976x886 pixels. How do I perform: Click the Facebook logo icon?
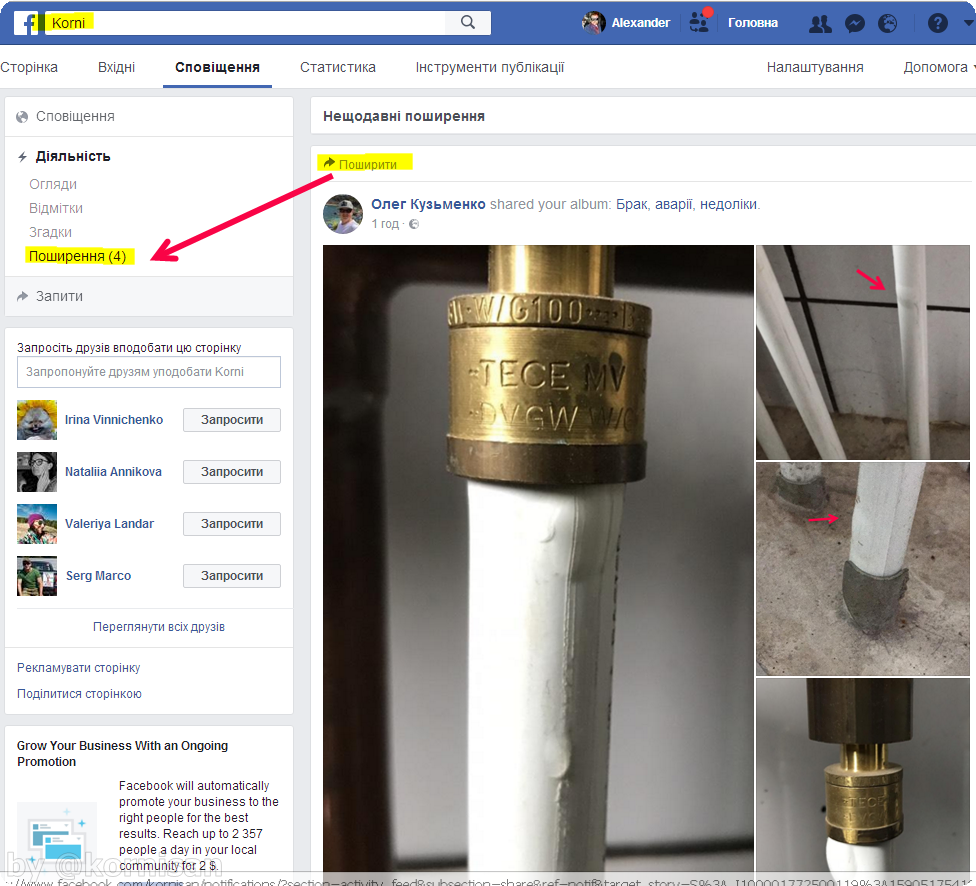pos(26,23)
